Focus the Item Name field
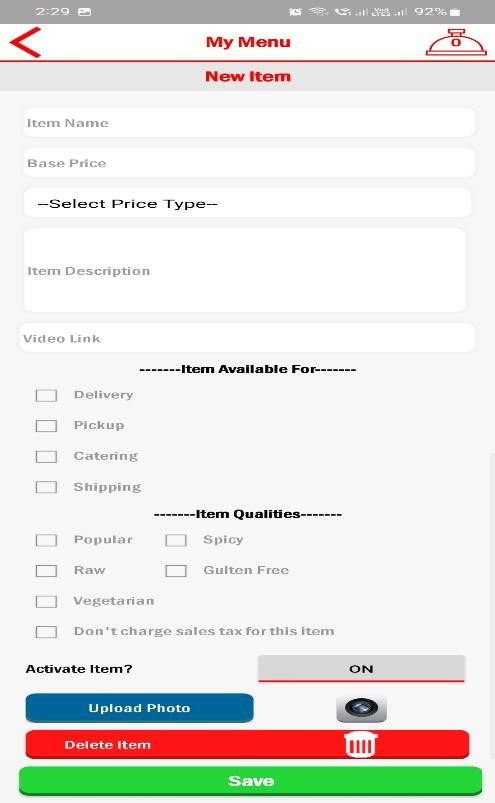495x803 pixels. pos(249,123)
